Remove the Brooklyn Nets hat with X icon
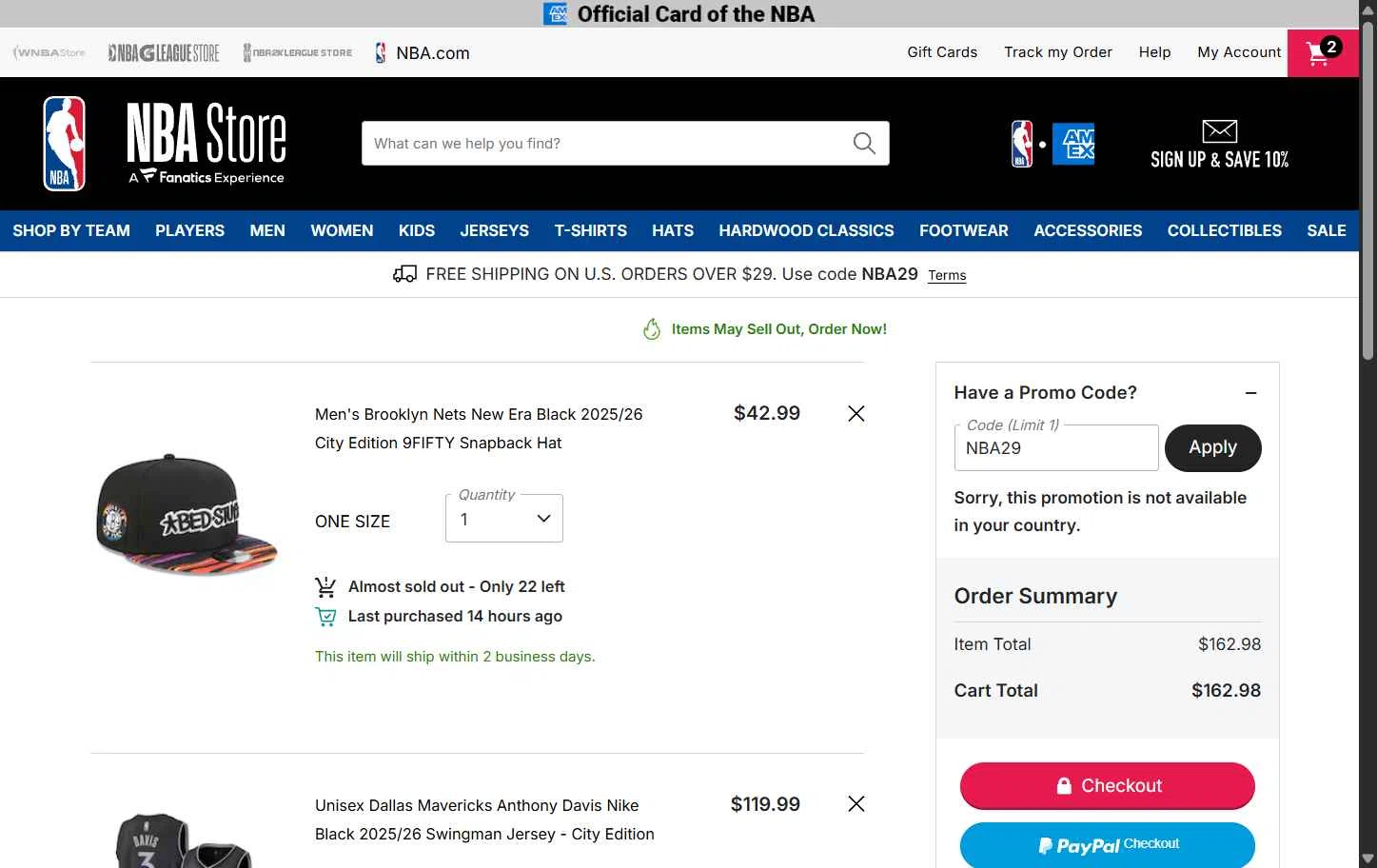 [856, 413]
